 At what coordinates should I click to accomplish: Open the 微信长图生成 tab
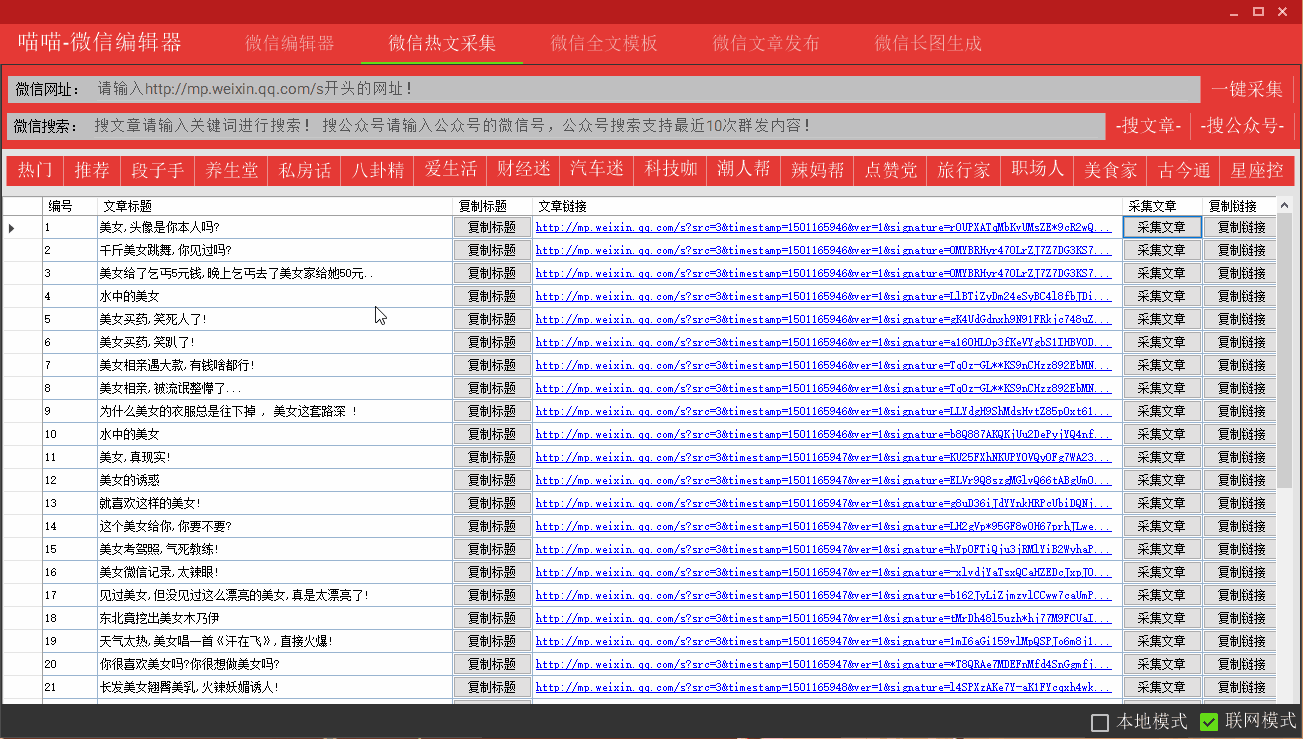tap(928, 43)
